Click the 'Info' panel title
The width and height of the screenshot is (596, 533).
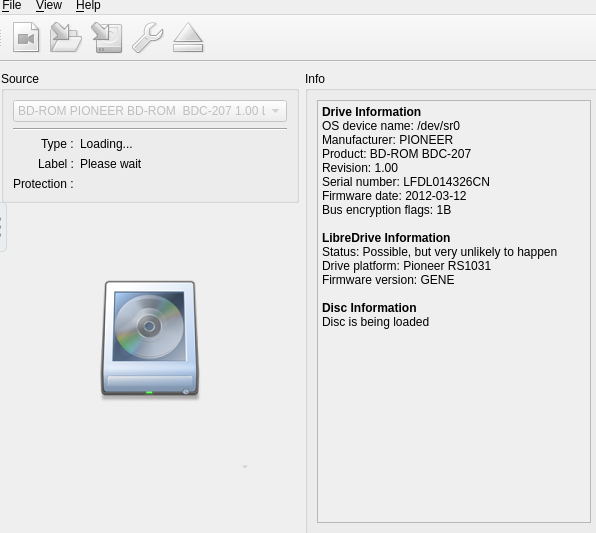pos(315,79)
